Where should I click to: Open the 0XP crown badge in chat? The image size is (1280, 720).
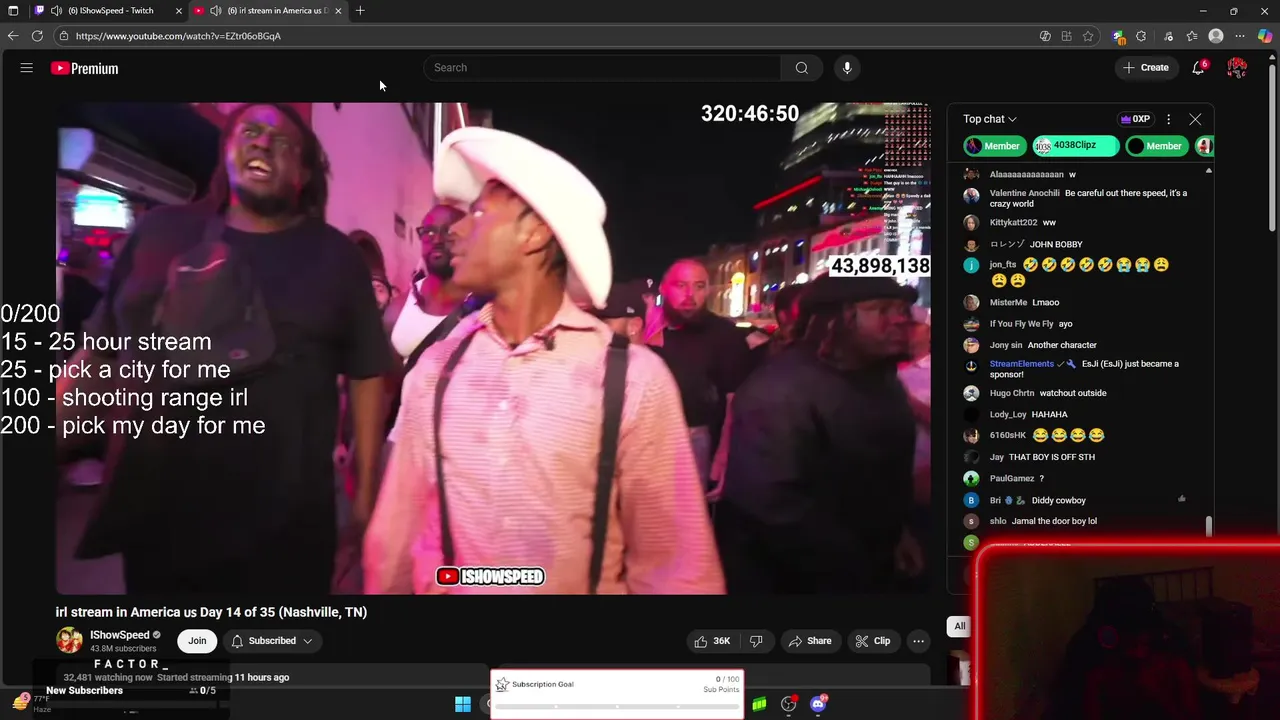(1135, 119)
